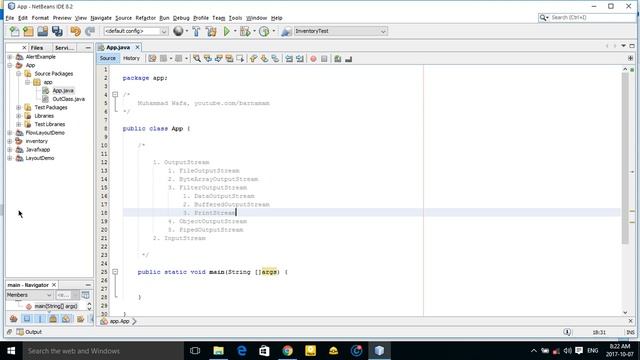Run the project with the green arrow
Screen dimensions: 640x360
point(227,31)
